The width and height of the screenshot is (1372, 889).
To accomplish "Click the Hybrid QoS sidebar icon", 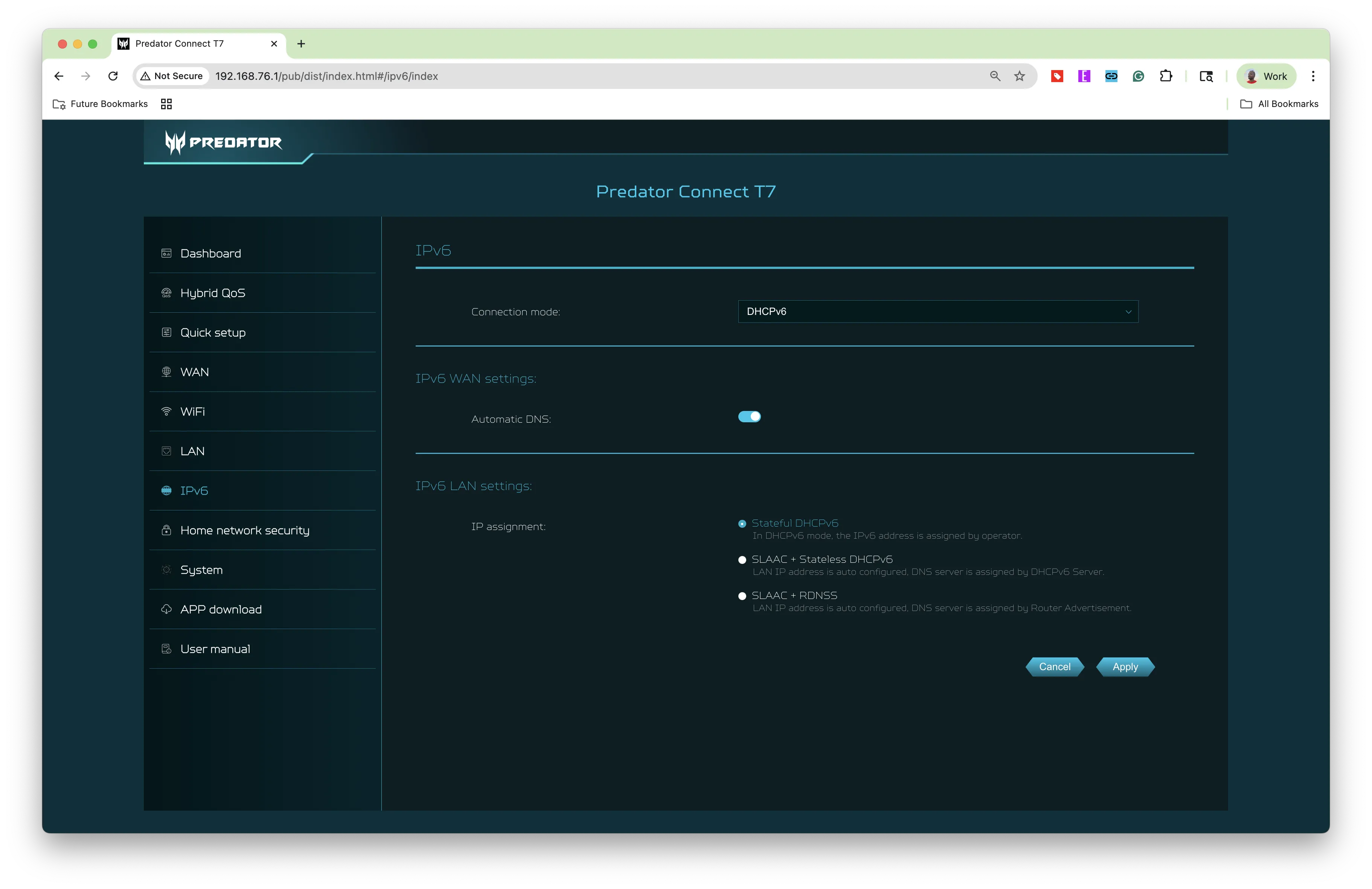I will pos(166,293).
